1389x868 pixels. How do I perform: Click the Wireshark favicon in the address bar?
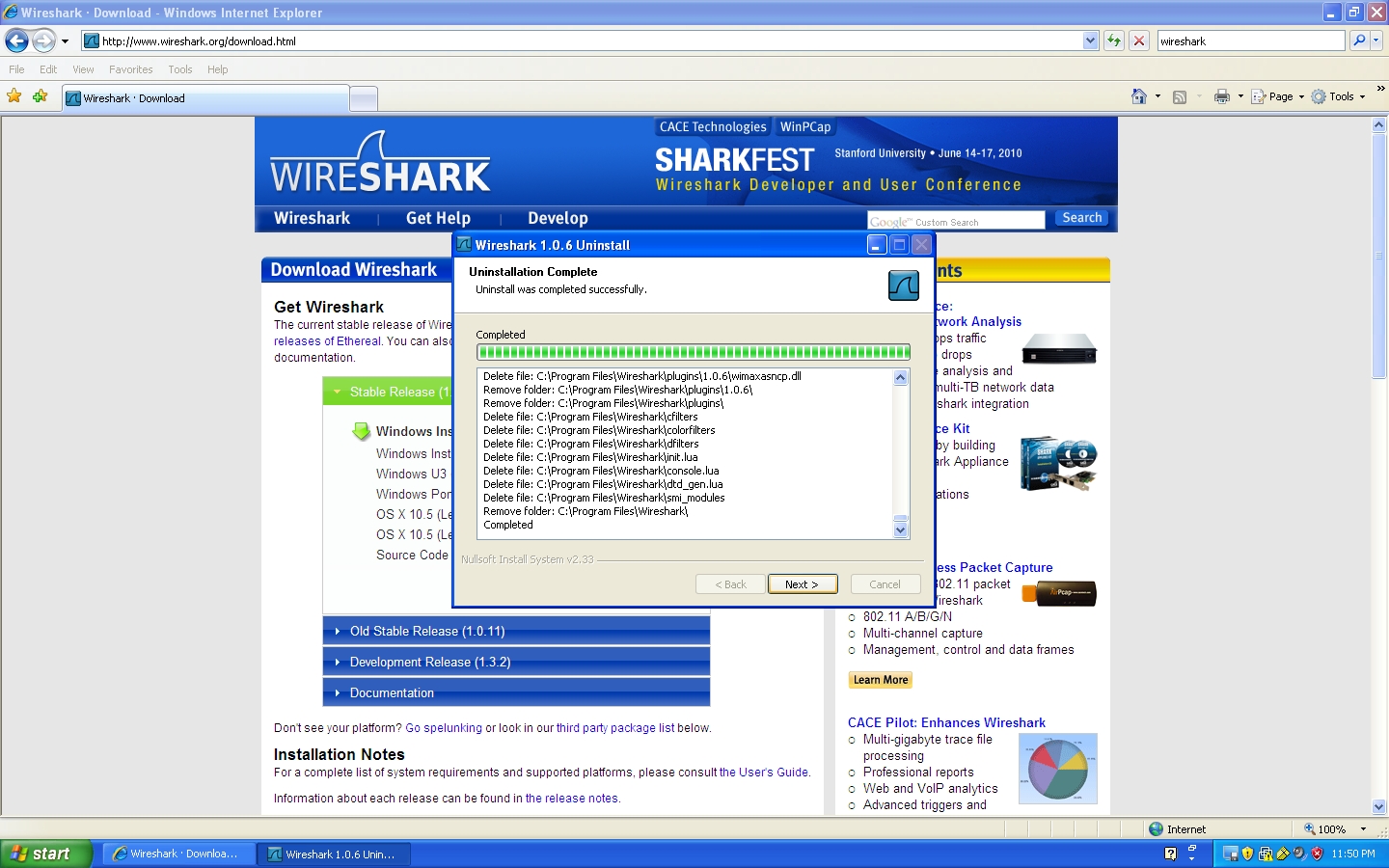92,41
